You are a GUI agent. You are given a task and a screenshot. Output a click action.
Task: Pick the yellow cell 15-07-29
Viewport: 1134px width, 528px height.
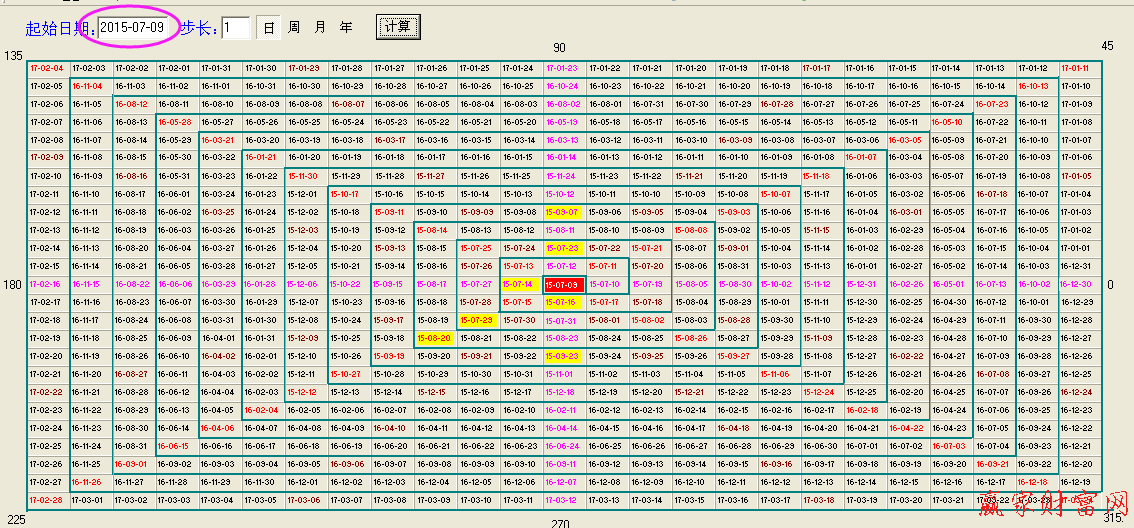(x=476, y=320)
